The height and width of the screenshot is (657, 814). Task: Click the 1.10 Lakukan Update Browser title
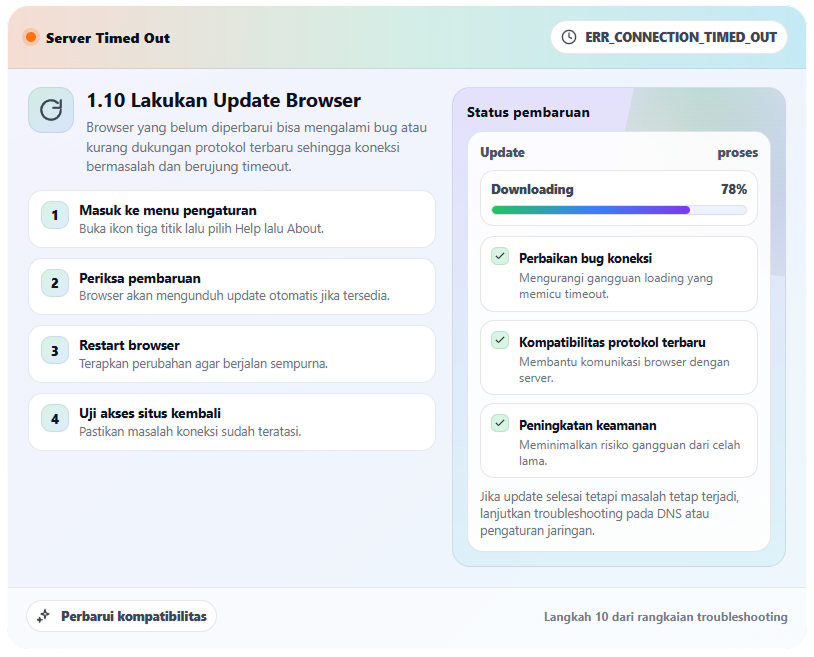pyautogui.click(x=224, y=100)
